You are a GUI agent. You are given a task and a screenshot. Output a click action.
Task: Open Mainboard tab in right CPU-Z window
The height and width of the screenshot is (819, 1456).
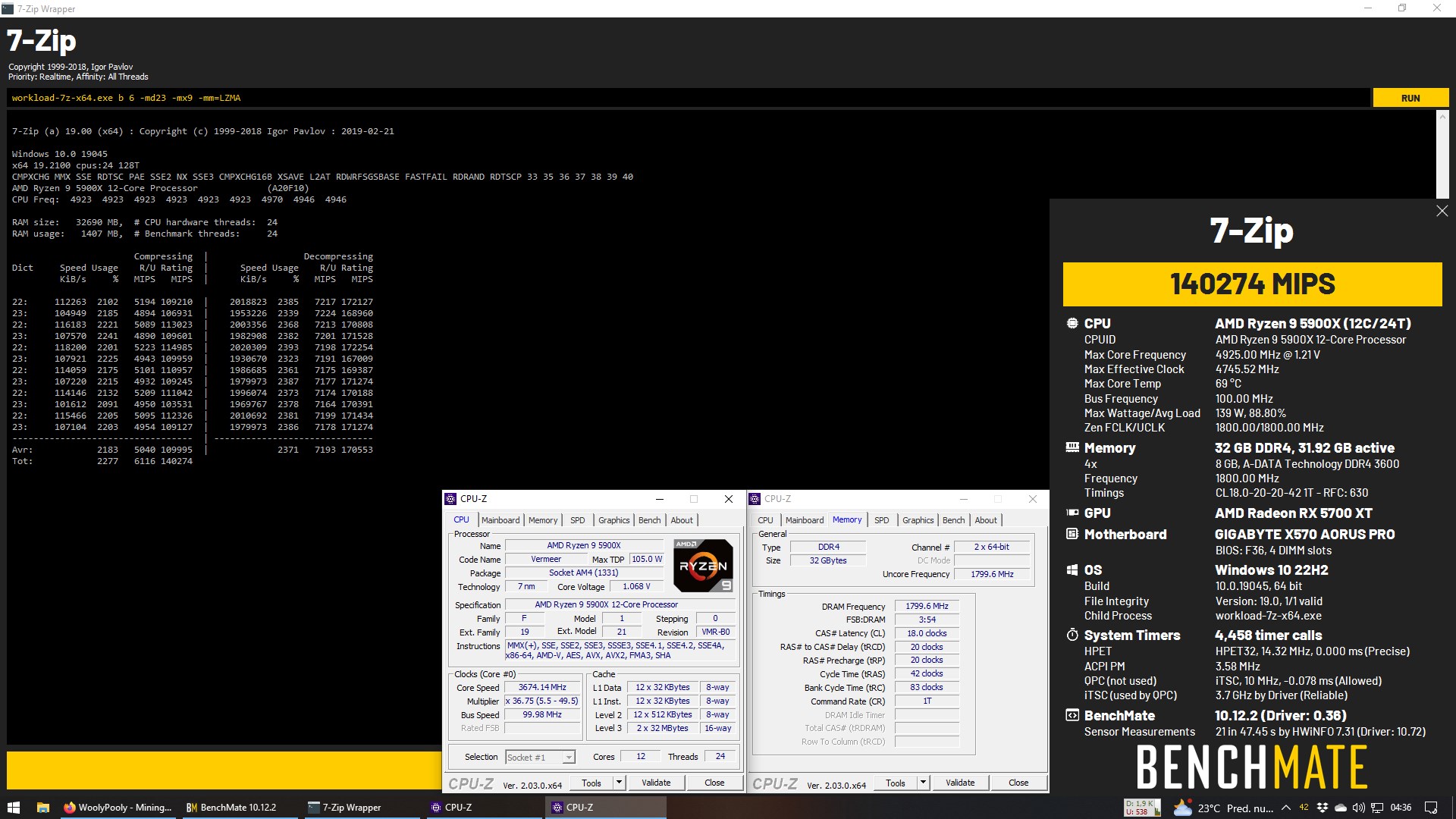(805, 520)
